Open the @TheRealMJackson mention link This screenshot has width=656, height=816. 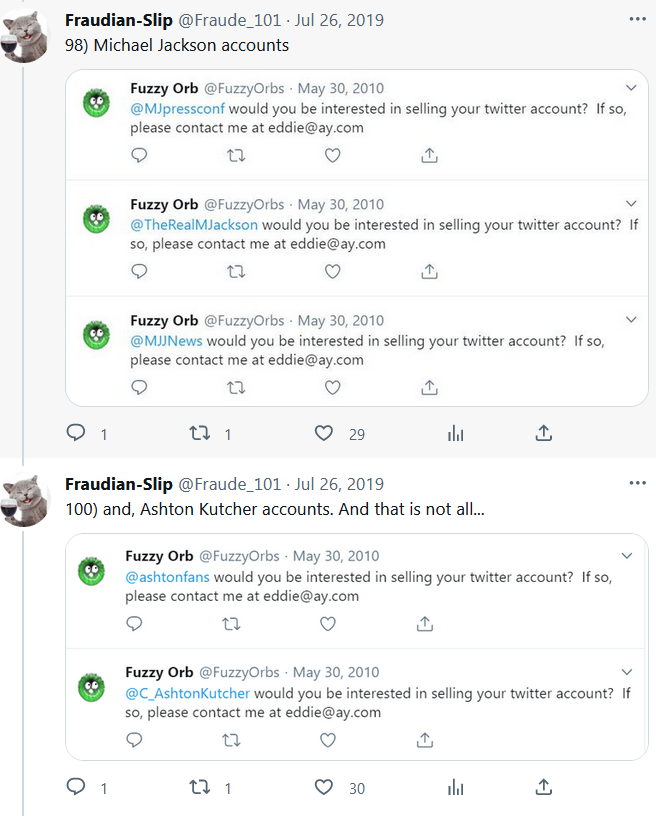[194, 224]
